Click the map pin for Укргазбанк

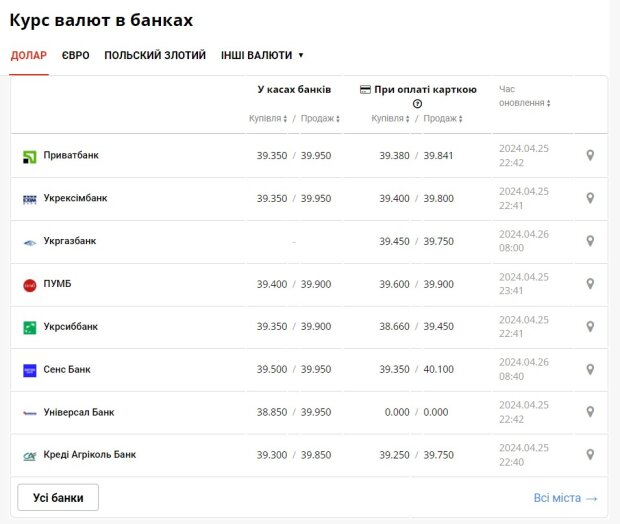[590, 241]
